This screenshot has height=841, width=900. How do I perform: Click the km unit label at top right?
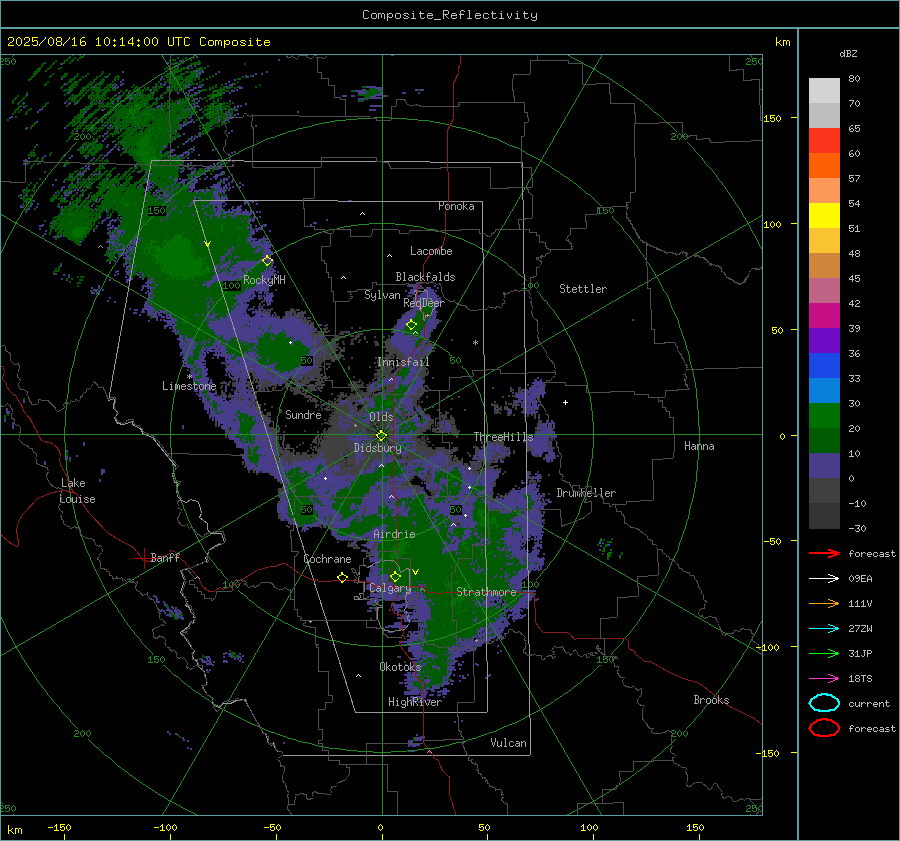[782, 42]
